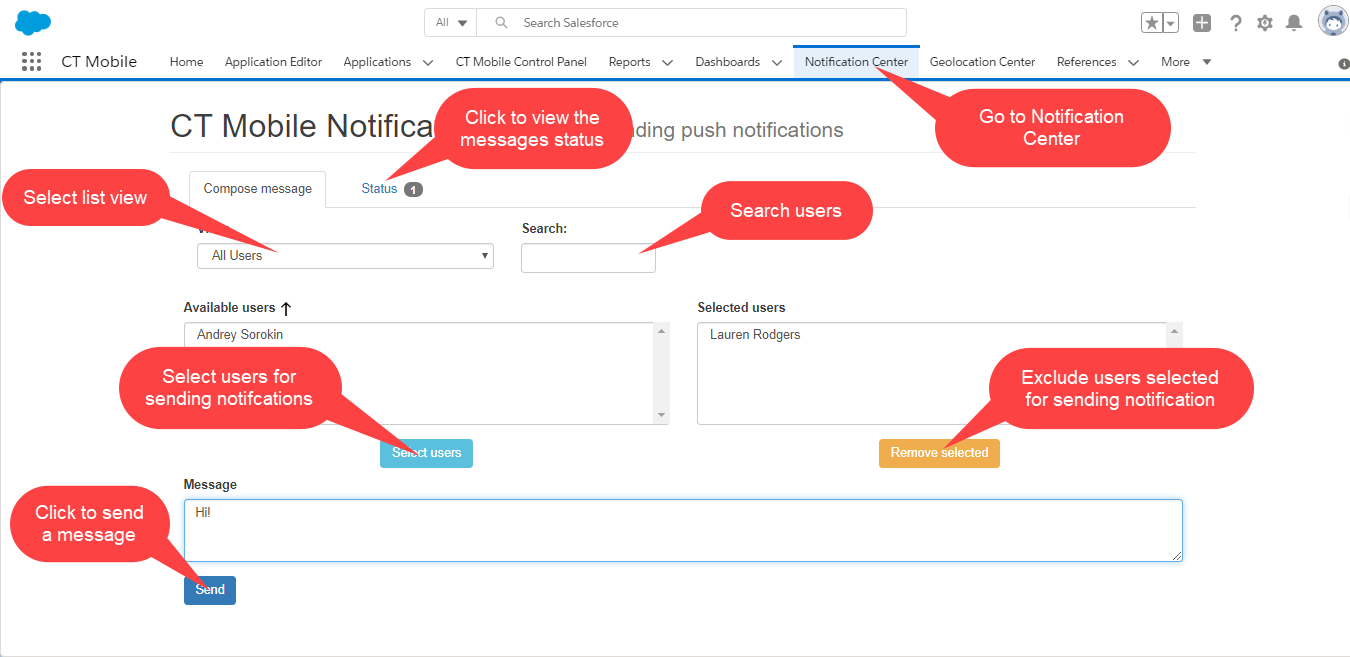Click the Message text area

click(683, 530)
